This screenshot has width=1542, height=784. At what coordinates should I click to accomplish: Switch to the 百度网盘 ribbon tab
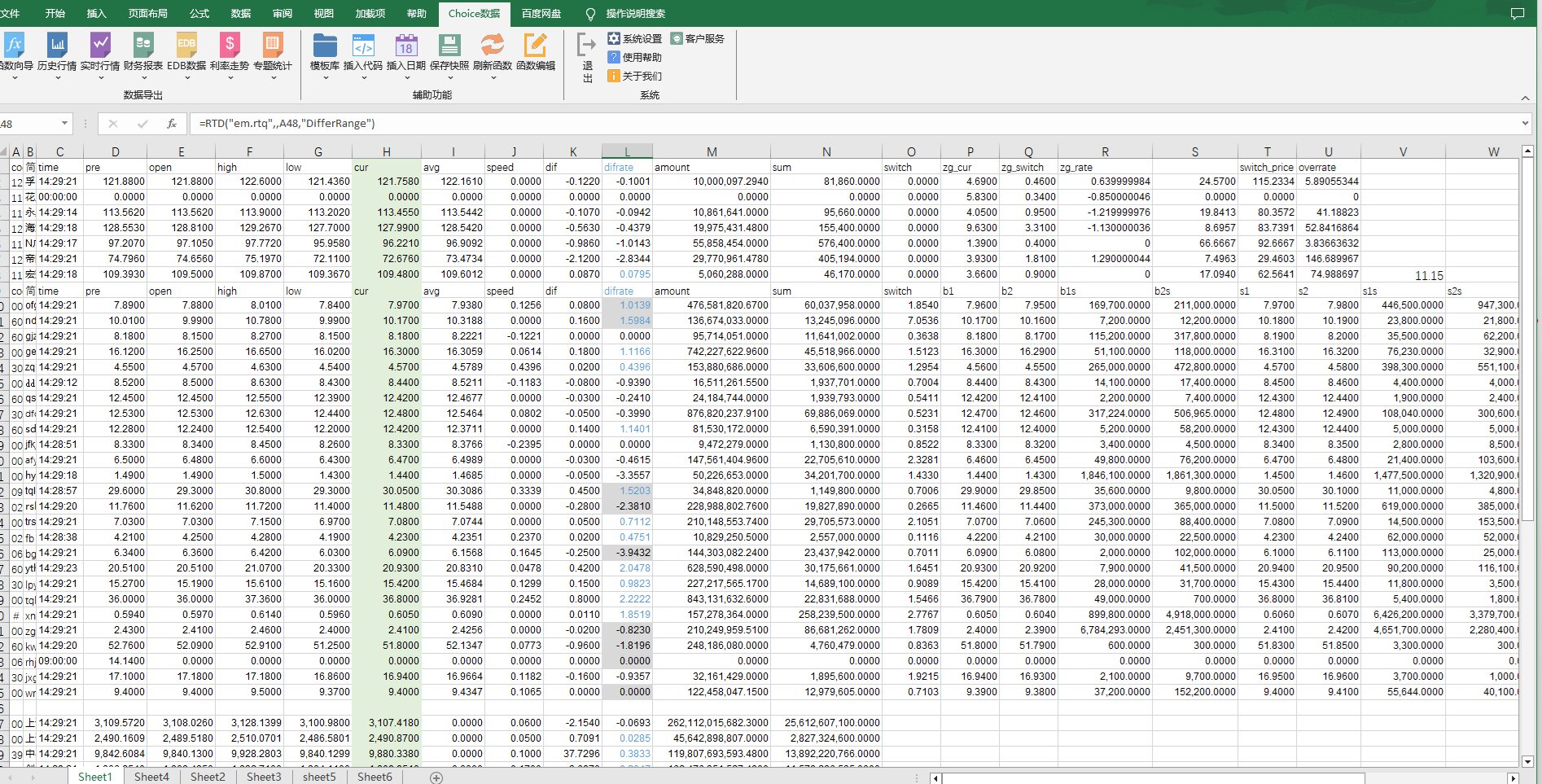(x=541, y=14)
